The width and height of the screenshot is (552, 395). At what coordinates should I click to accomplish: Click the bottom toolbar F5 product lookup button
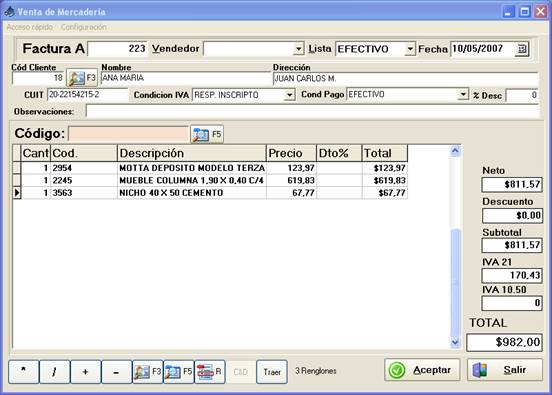coord(178,371)
